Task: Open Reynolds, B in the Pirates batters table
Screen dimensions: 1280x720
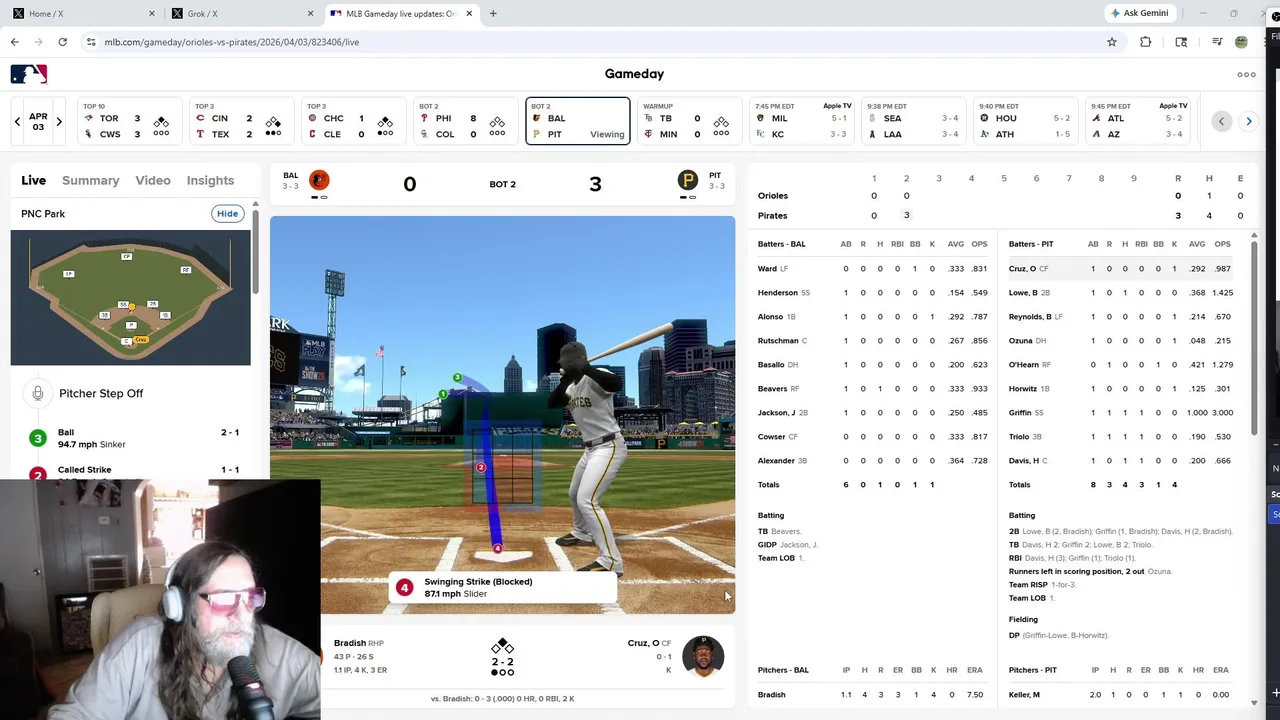Action: 1030,317
